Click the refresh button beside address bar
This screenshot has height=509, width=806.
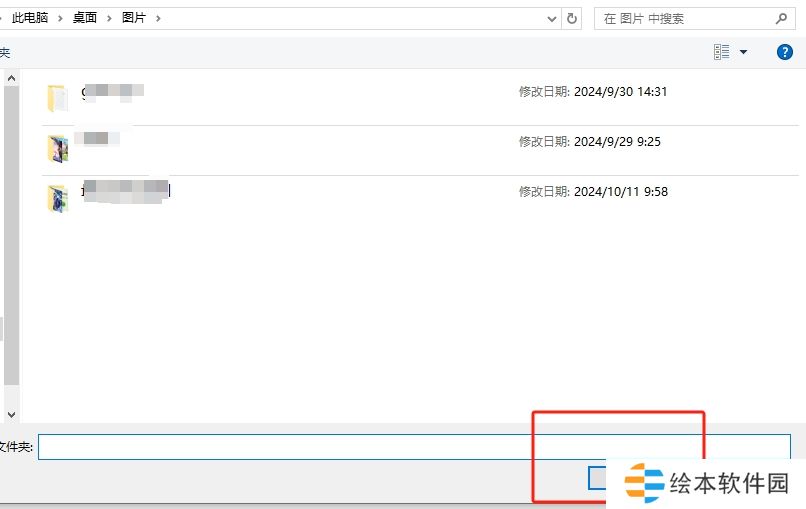pos(572,18)
